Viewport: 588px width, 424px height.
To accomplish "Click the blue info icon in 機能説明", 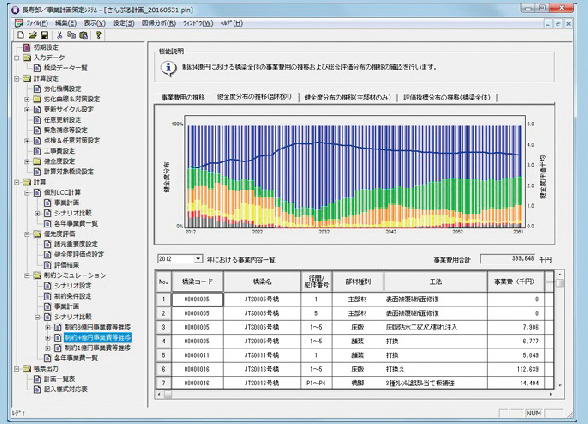I will [x=168, y=68].
